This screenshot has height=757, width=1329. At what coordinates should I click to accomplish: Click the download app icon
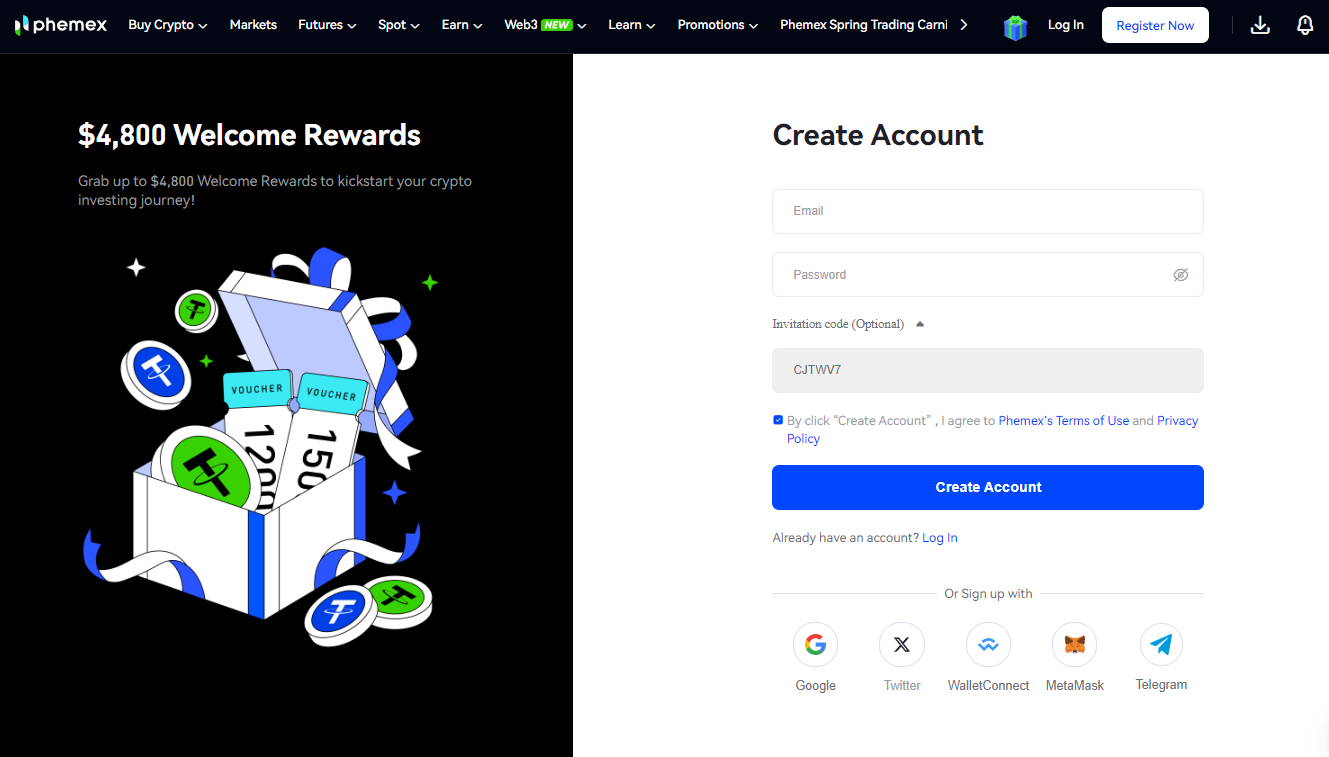tap(1260, 25)
